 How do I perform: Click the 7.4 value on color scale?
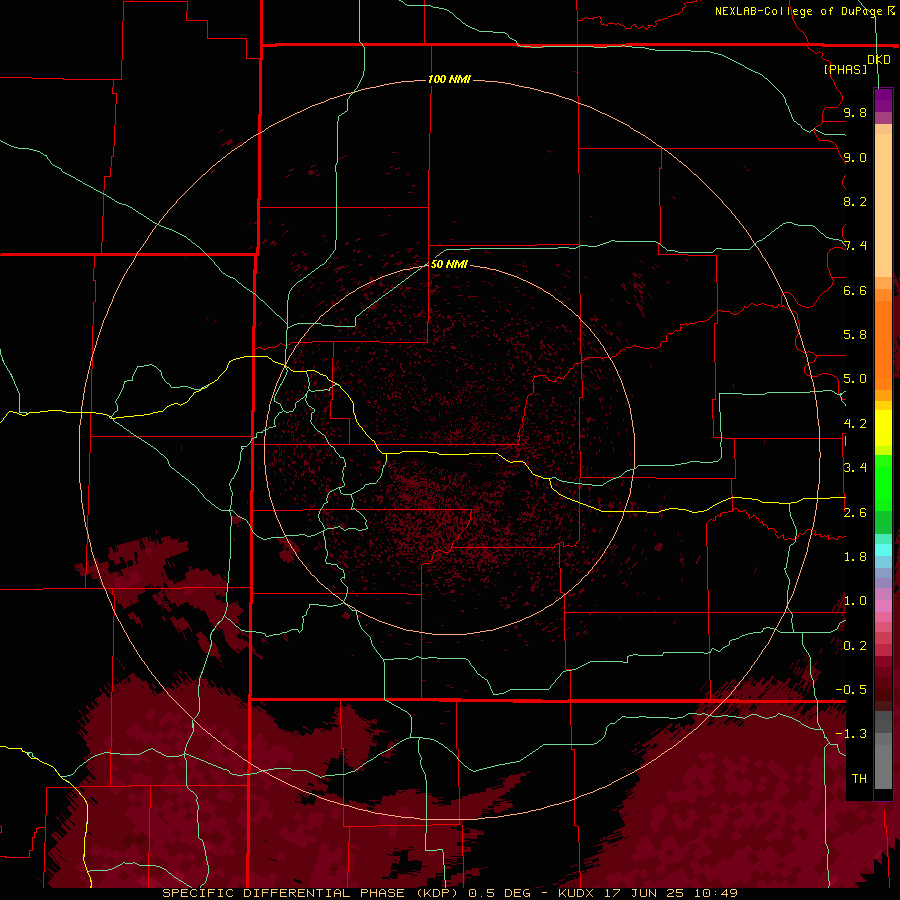pos(855,246)
